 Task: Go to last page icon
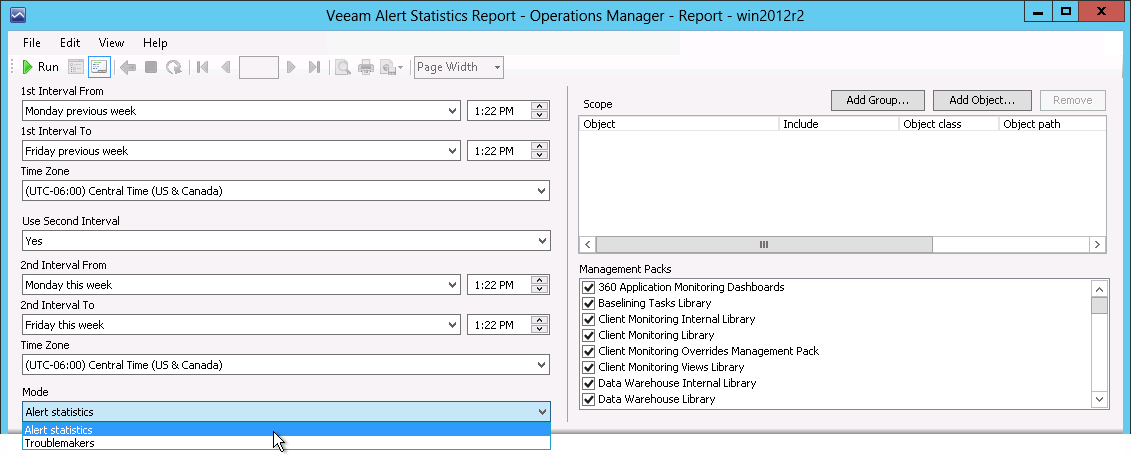point(314,67)
